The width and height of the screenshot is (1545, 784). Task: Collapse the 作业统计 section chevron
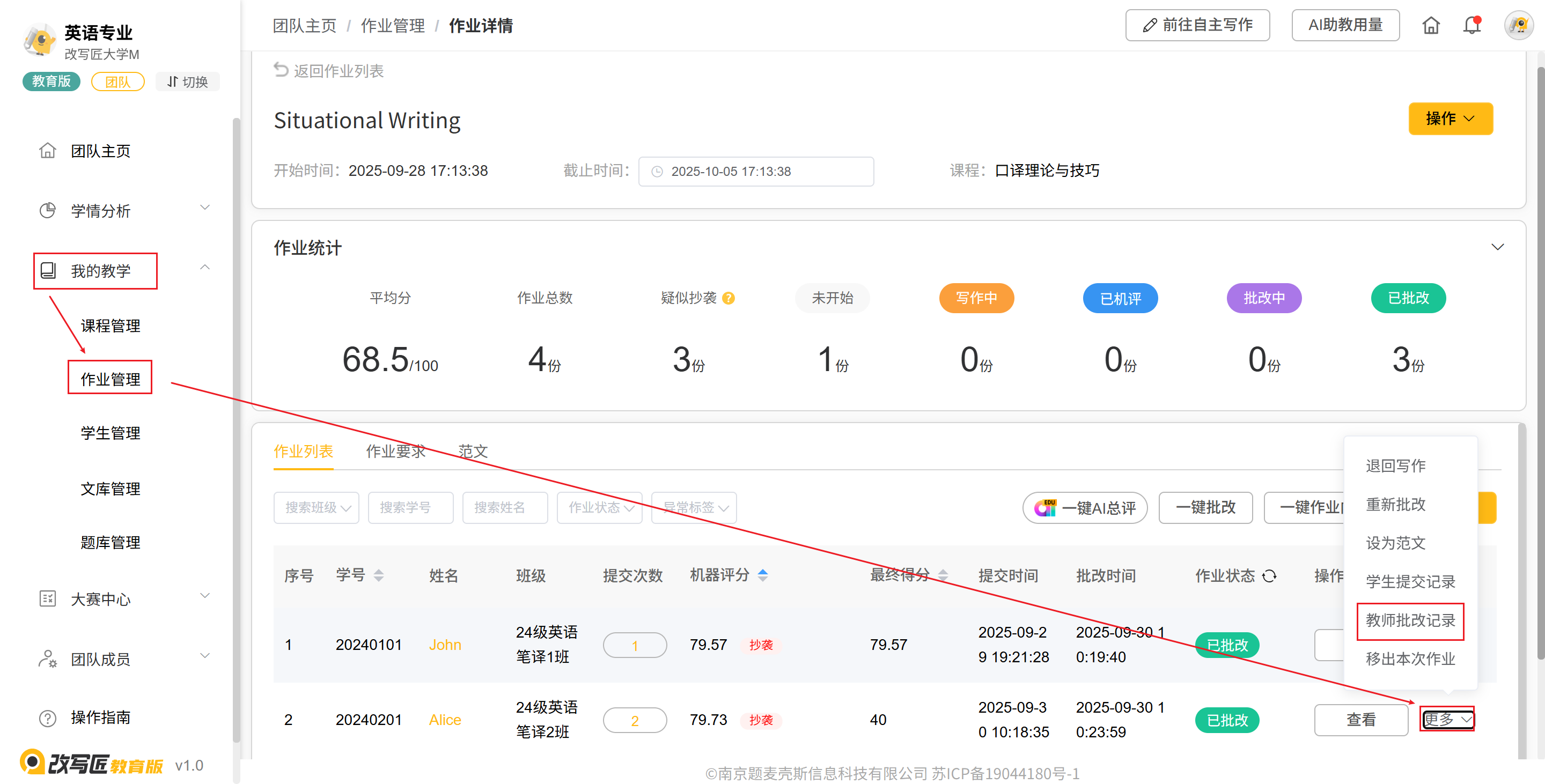click(x=1497, y=247)
